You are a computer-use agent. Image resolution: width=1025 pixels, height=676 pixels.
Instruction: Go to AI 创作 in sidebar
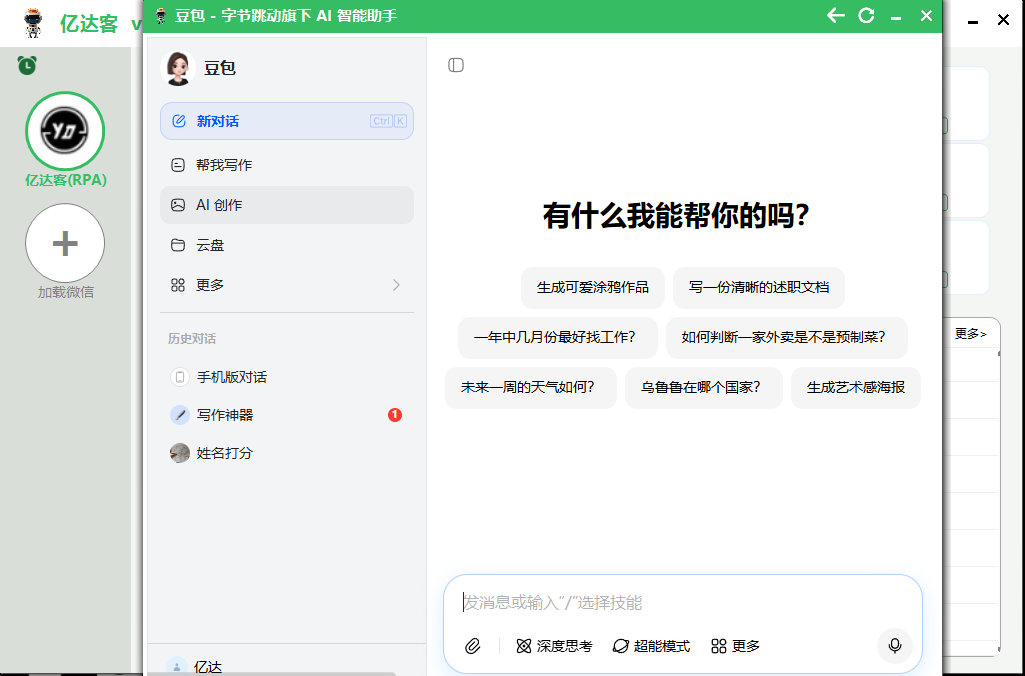pyautogui.click(x=219, y=205)
